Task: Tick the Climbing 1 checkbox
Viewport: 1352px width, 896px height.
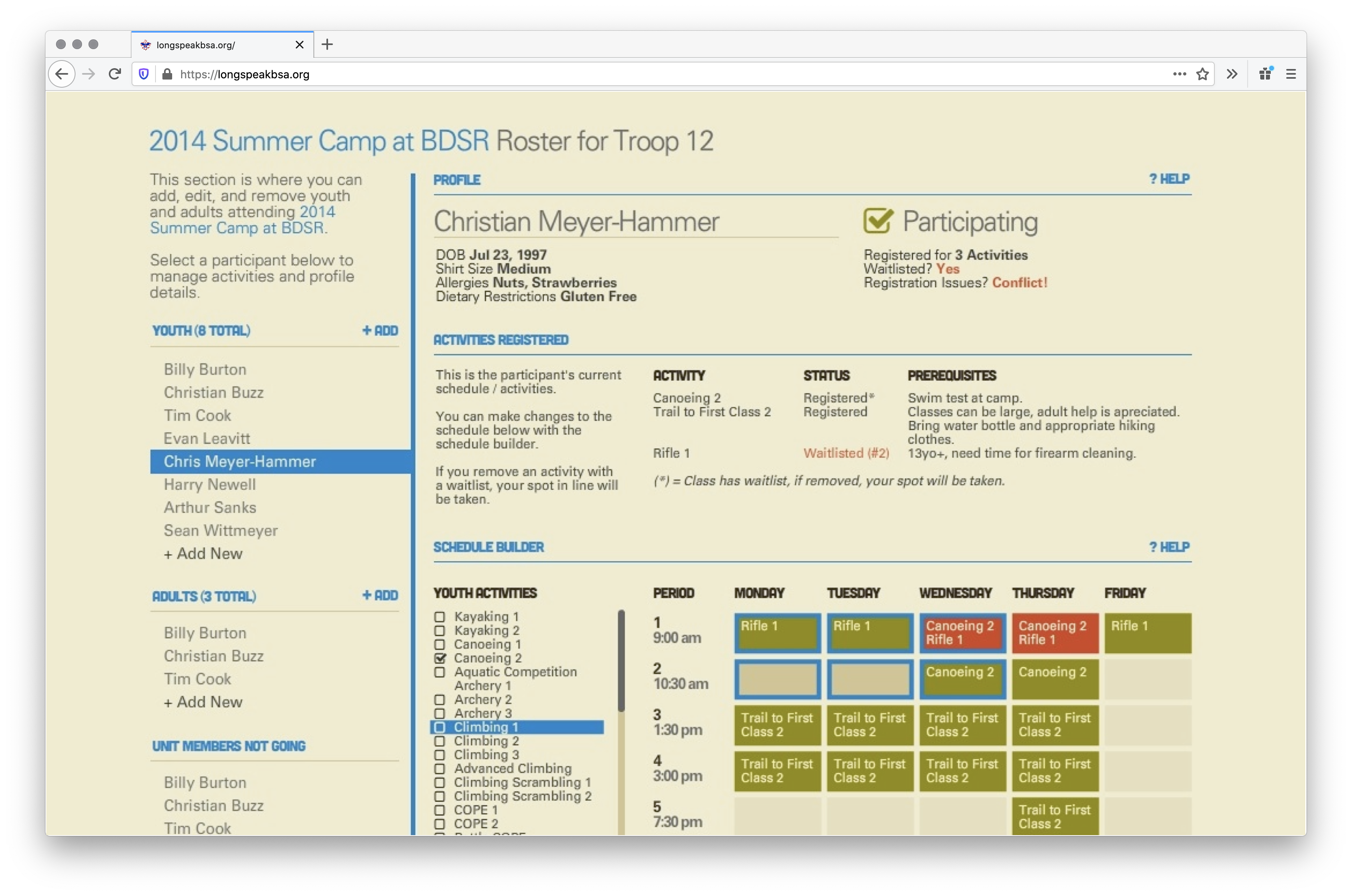Action: [x=440, y=728]
